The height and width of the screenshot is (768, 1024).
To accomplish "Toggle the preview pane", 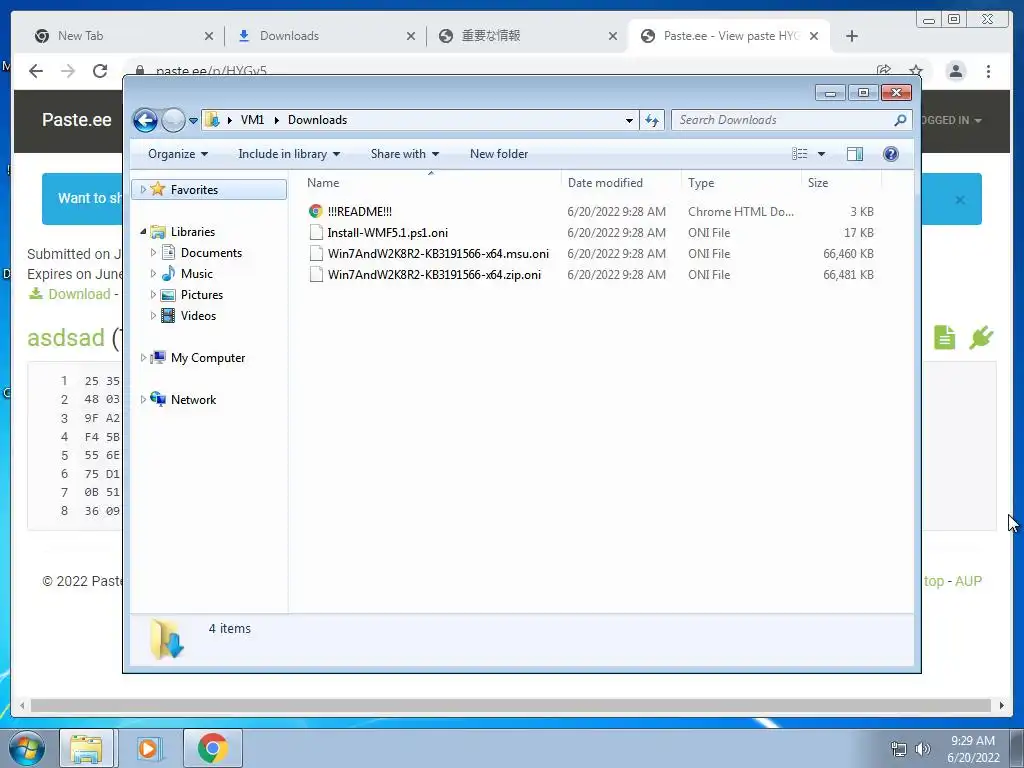I will pos(854,154).
